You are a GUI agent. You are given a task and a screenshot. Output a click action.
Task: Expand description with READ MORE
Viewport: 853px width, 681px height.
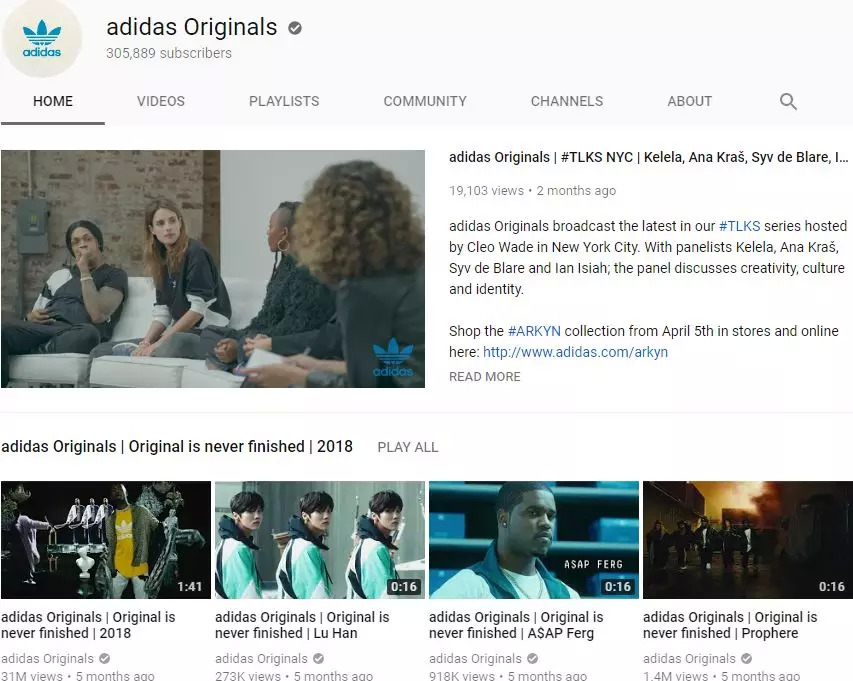pyautogui.click(x=485, y=376)
